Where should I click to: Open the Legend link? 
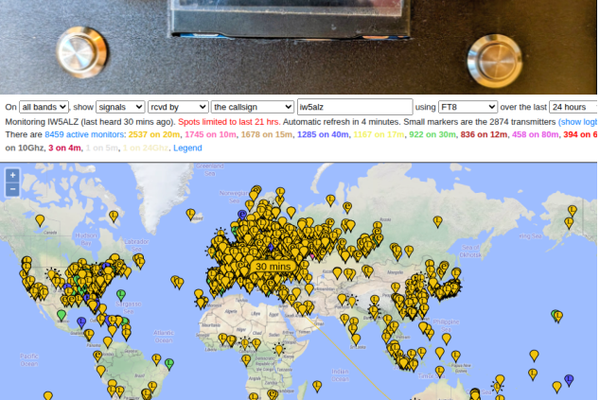point(187,148)
